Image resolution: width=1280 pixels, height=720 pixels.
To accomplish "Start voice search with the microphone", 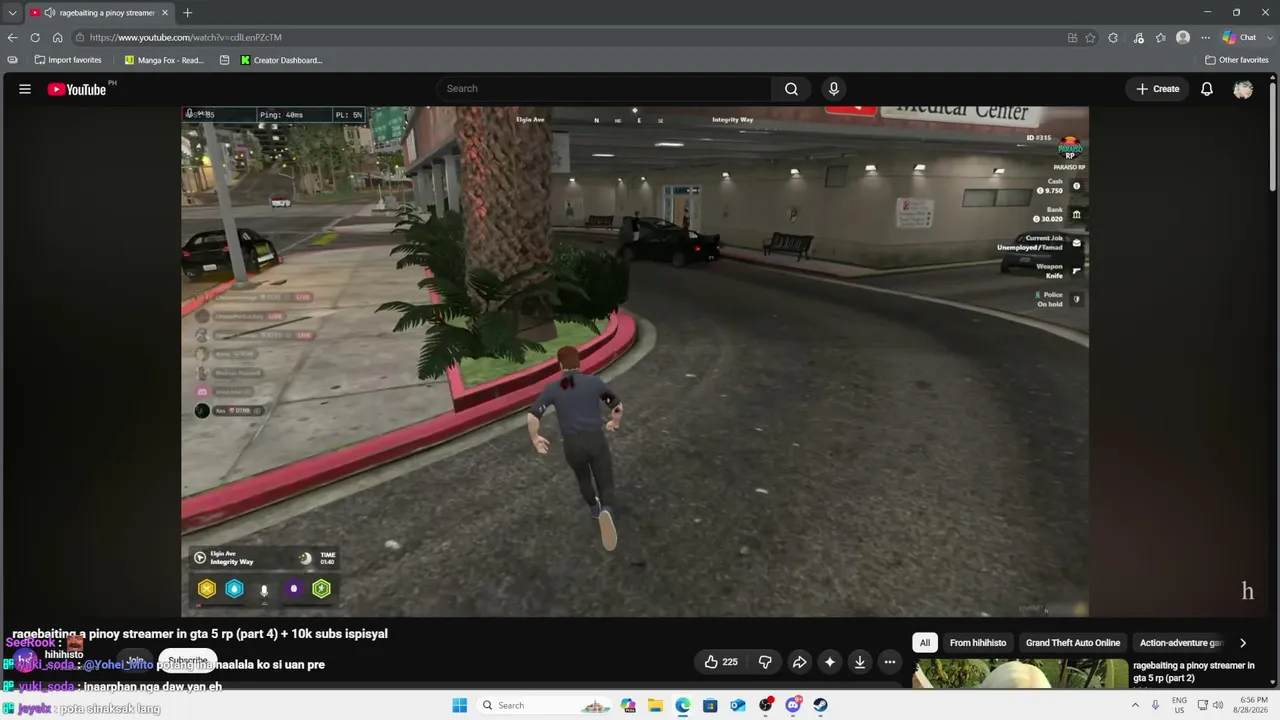I will tap(834, 89).
